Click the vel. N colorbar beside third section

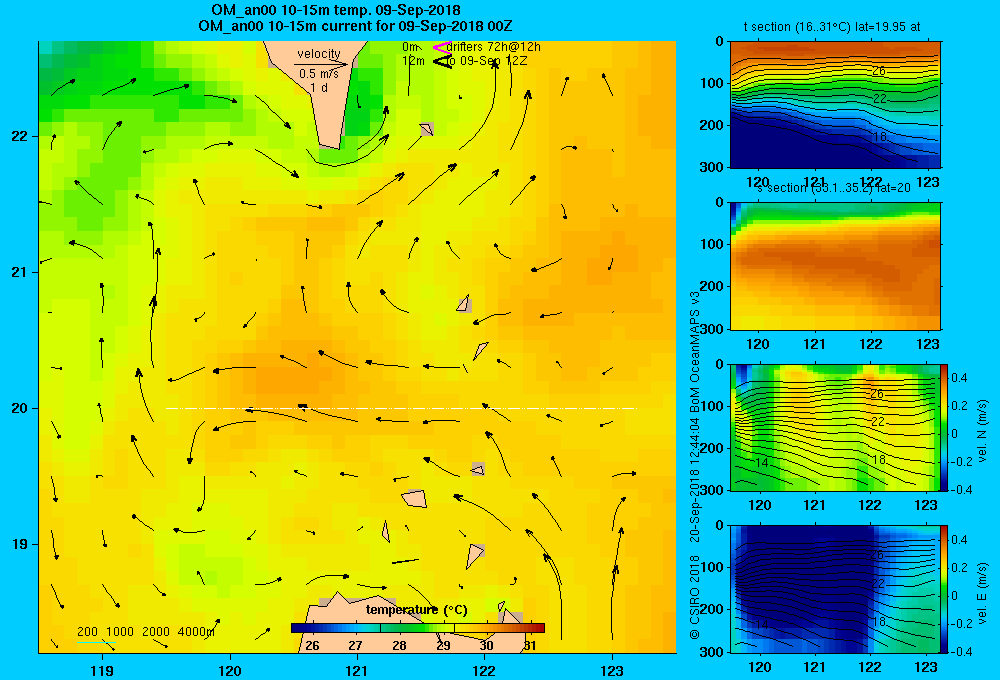coord(945,427)
